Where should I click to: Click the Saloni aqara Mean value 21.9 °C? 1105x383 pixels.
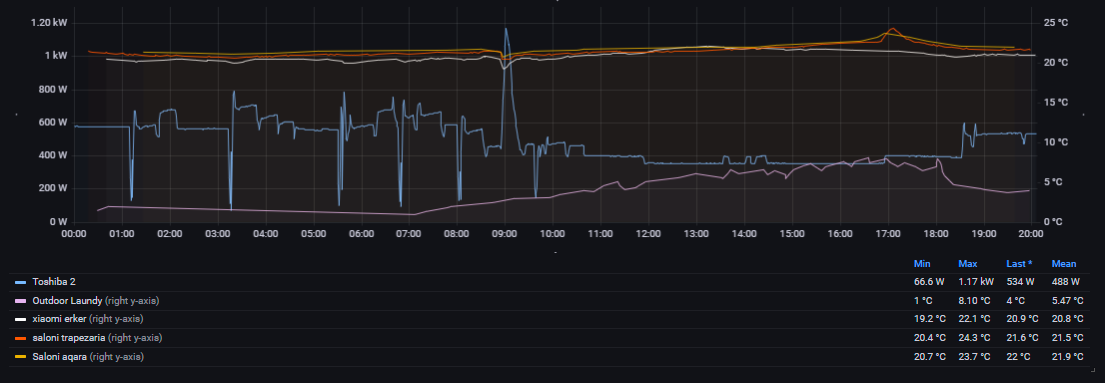click(x=1068, y=358)
